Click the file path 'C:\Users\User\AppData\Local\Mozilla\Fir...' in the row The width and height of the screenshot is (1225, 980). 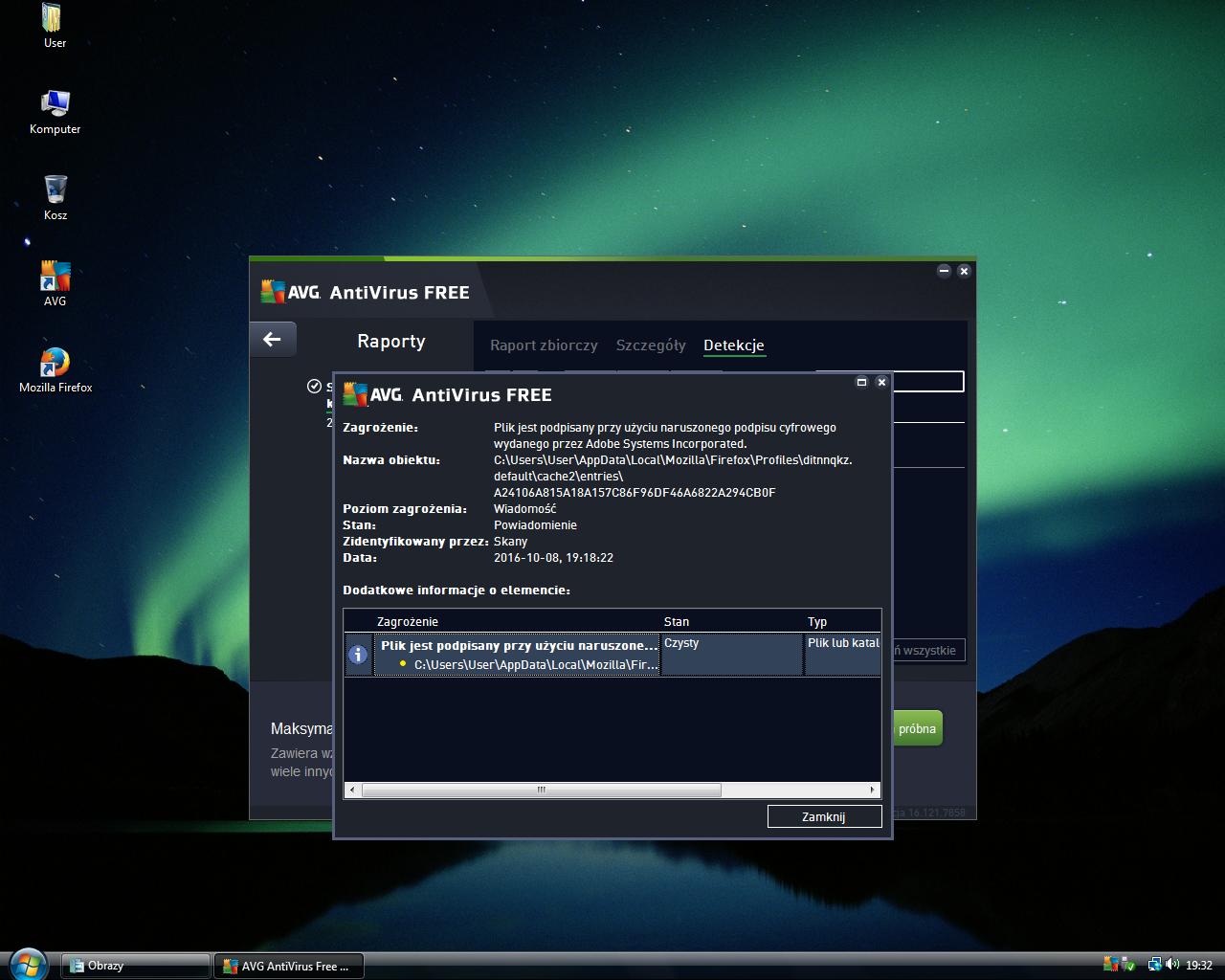(x=536, y=664)
